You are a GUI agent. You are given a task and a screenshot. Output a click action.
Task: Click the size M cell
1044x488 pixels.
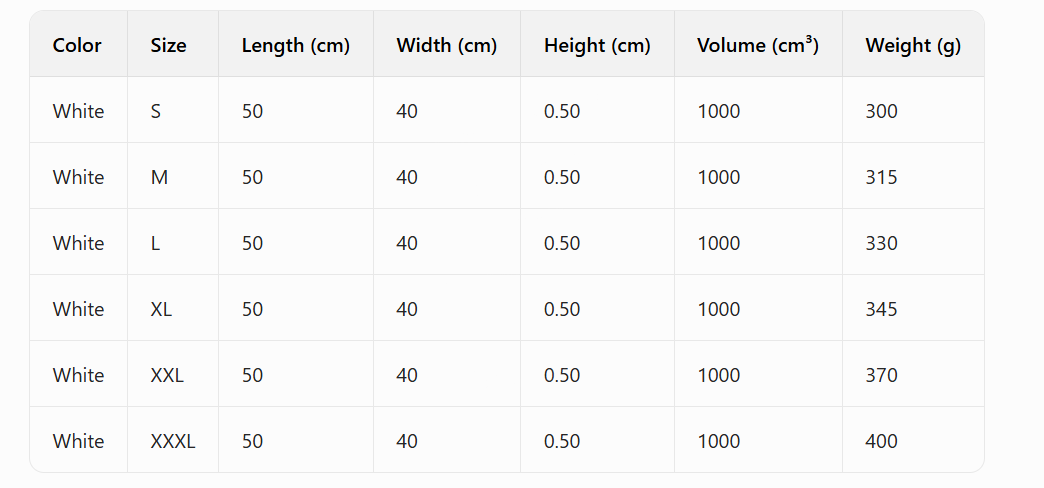tap(159, 177)
